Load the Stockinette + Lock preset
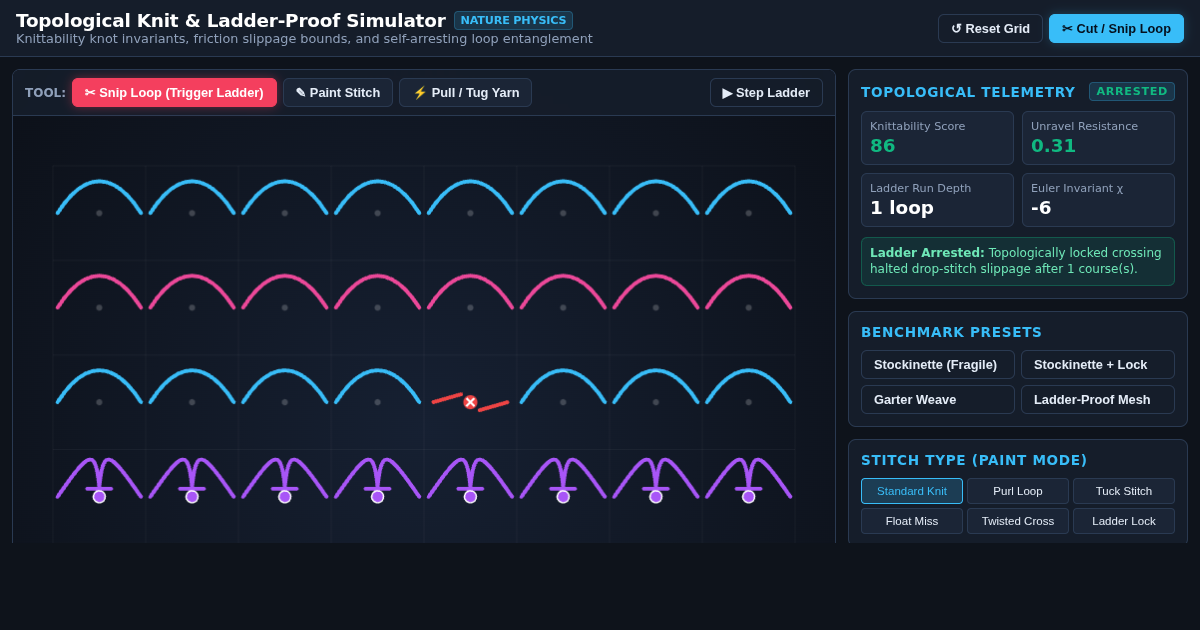Viewport: 1200px width, 630px height. (x=1097, y=364)
